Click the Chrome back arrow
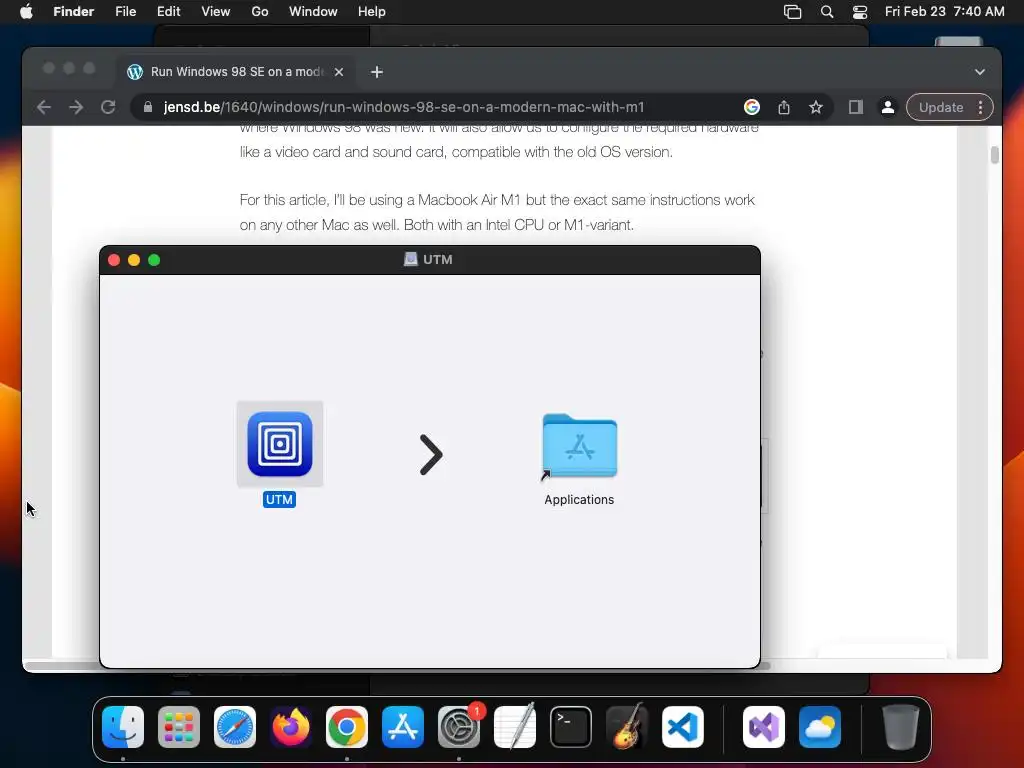The image size is (1024, 768). (44, 107)
